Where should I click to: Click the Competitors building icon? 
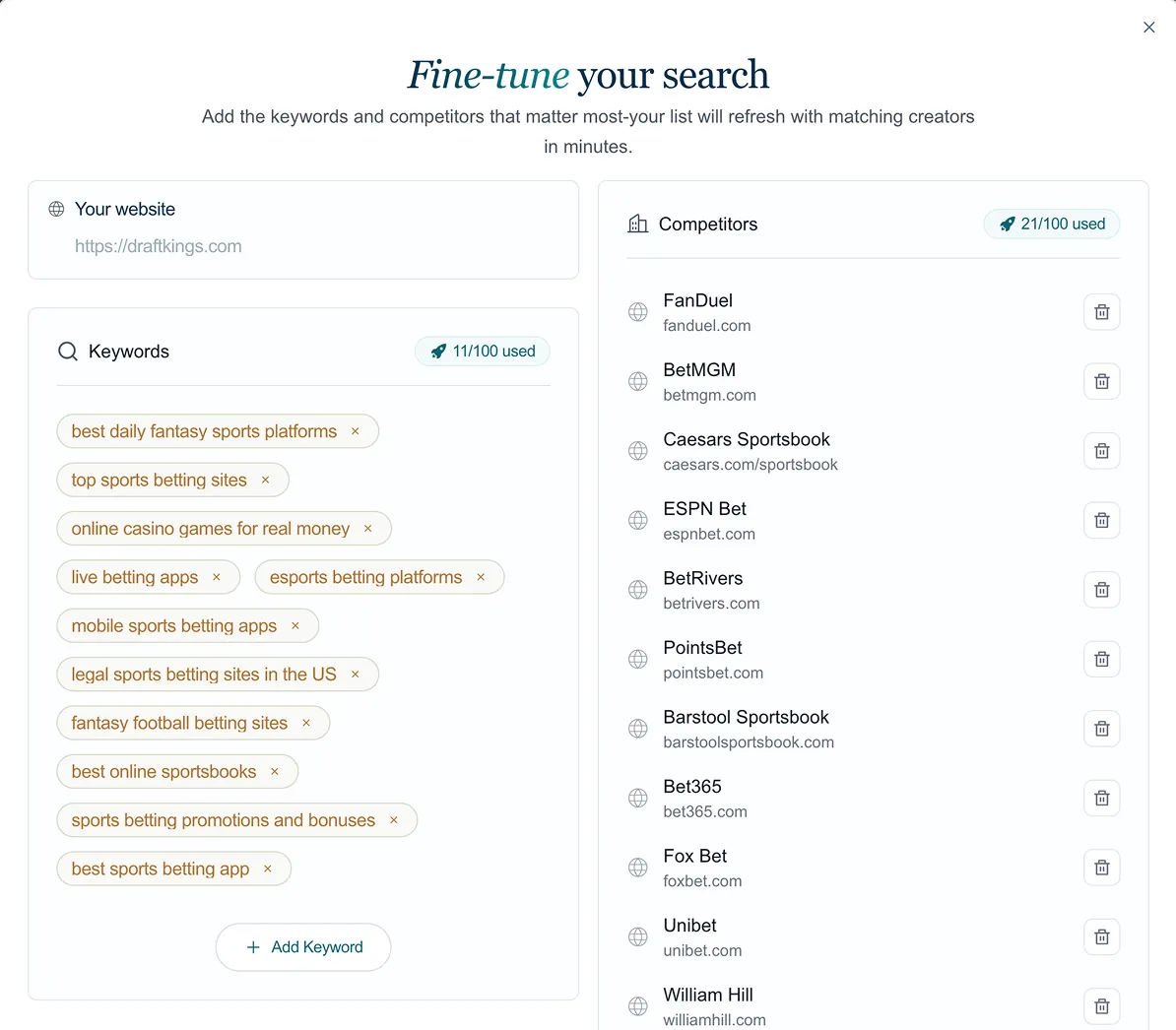click(x=637, y=224)
